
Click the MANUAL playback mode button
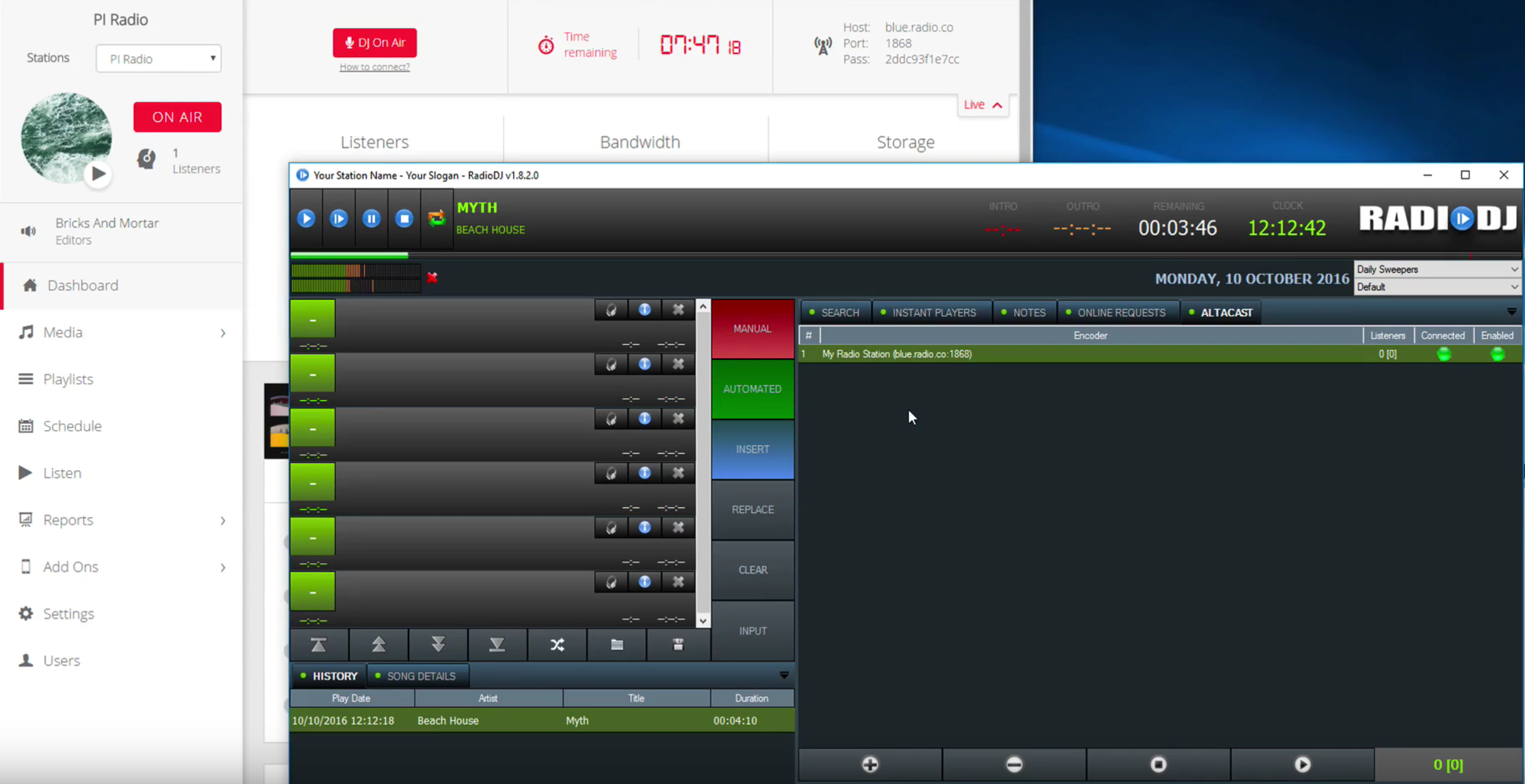pyautogui.click(x=752, y=328)
